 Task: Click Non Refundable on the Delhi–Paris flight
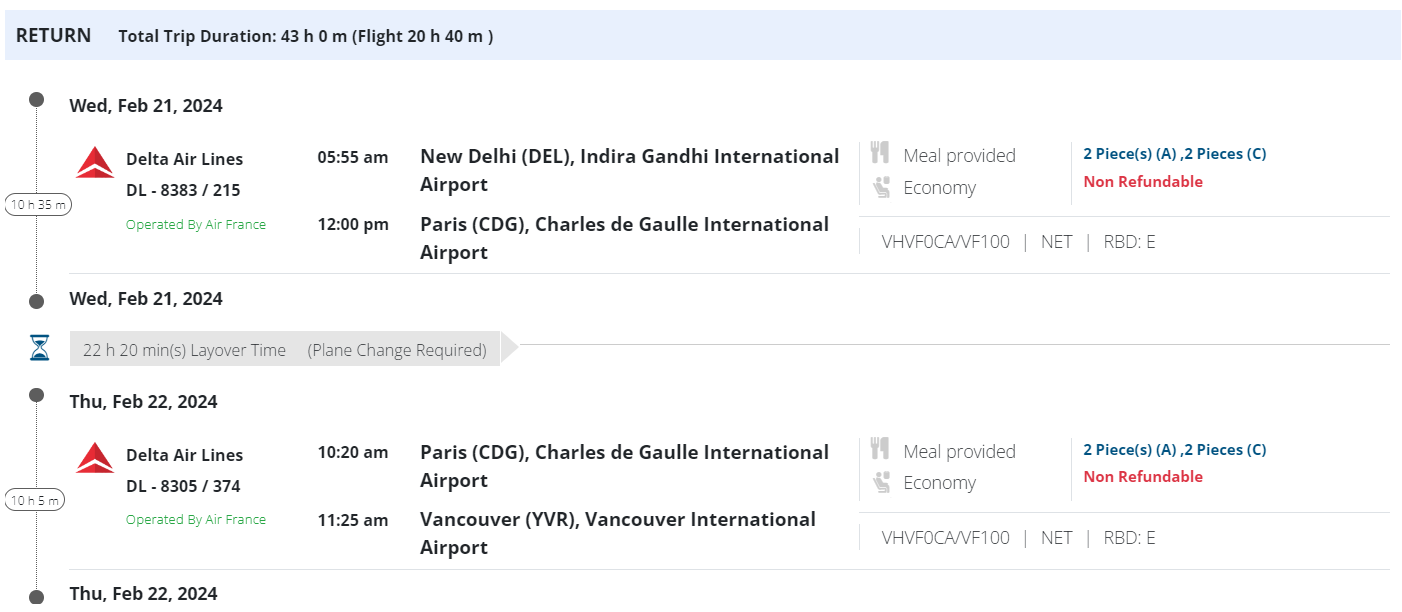click(x=1143, y=182)
